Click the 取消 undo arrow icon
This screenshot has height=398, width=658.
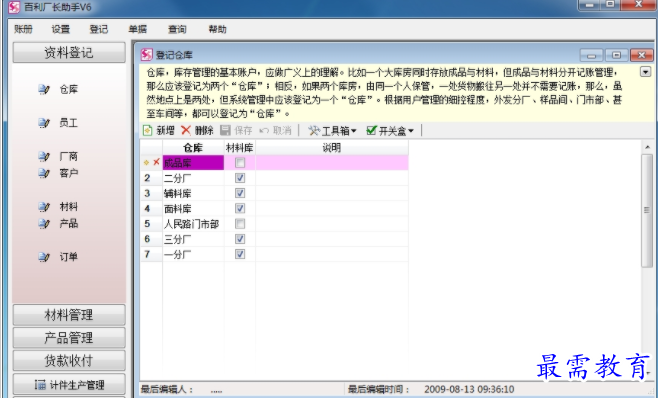point(264,131)
